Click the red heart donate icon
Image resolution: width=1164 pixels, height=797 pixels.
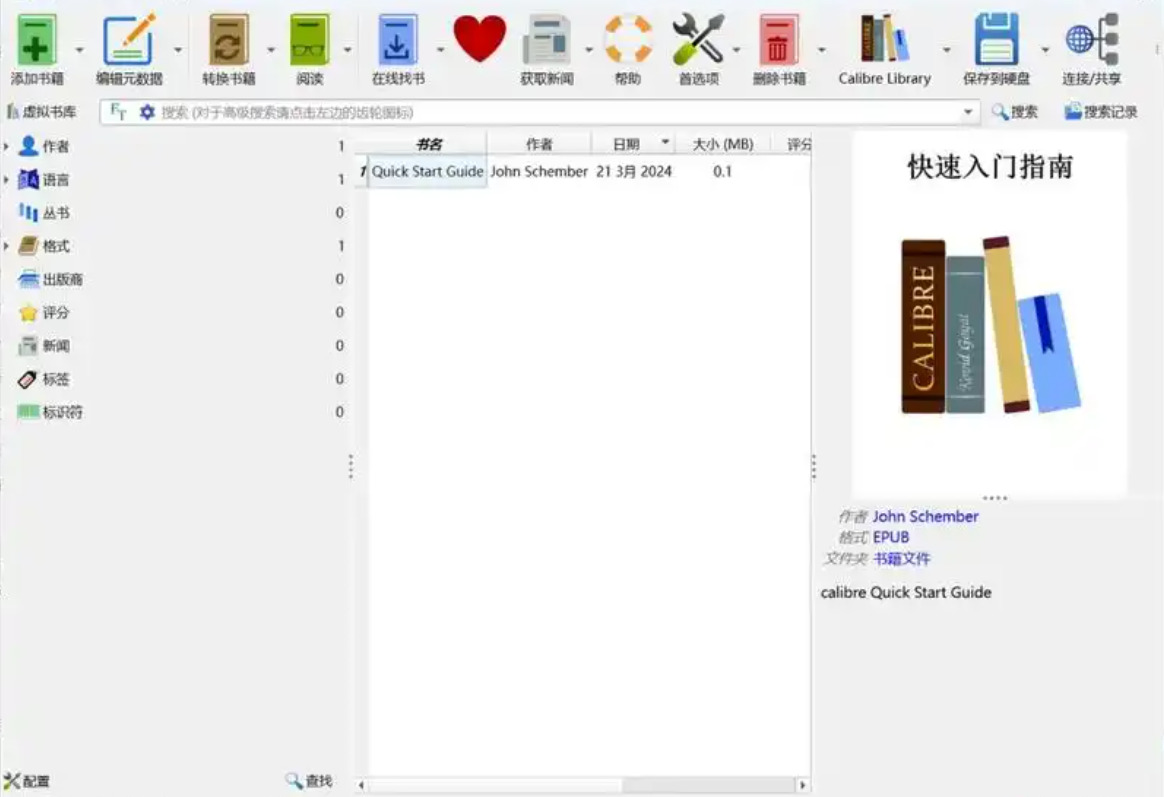[x=480, y=39]
